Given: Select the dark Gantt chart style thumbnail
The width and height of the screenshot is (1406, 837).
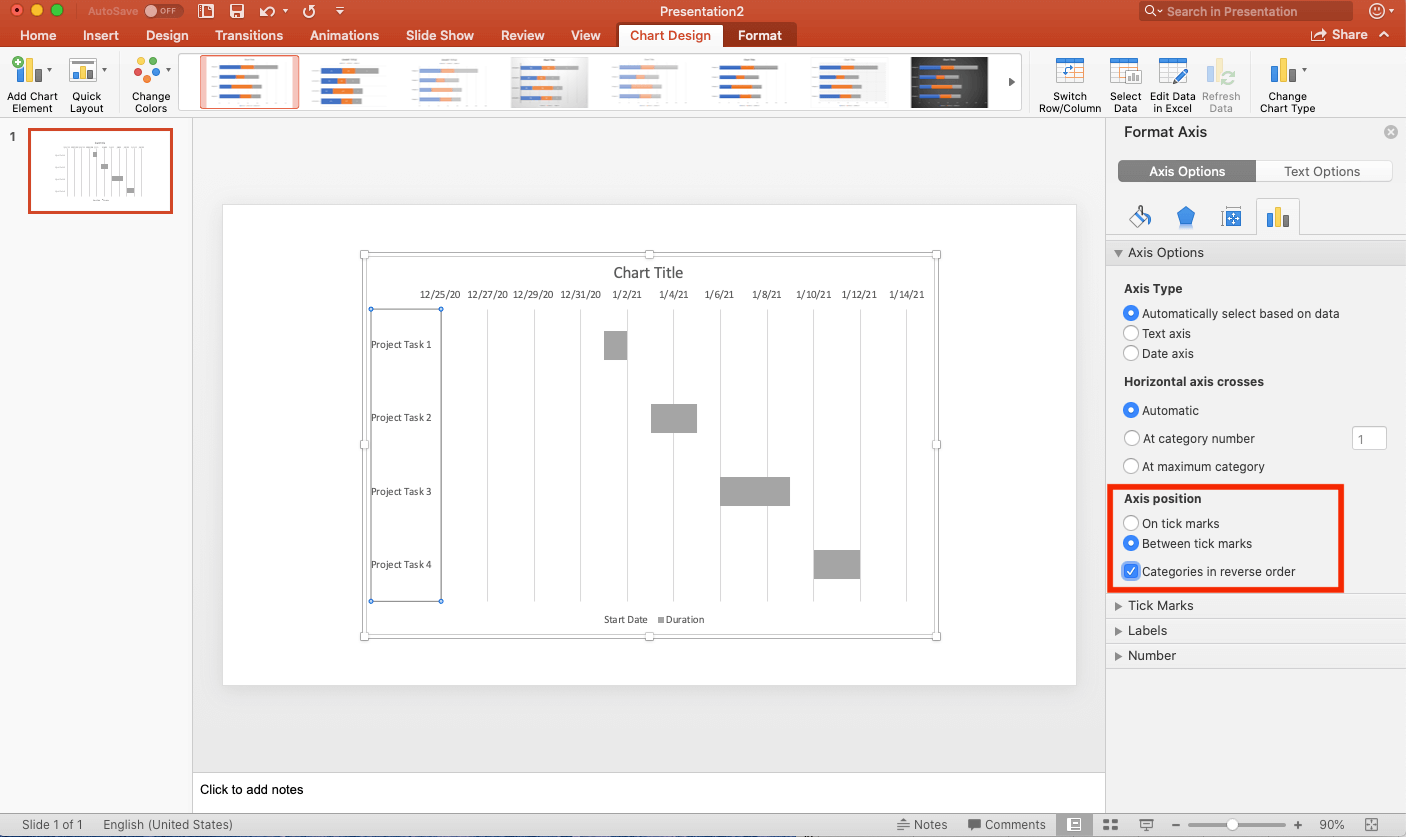Looking at the screenshot, I should pos(948,82).
